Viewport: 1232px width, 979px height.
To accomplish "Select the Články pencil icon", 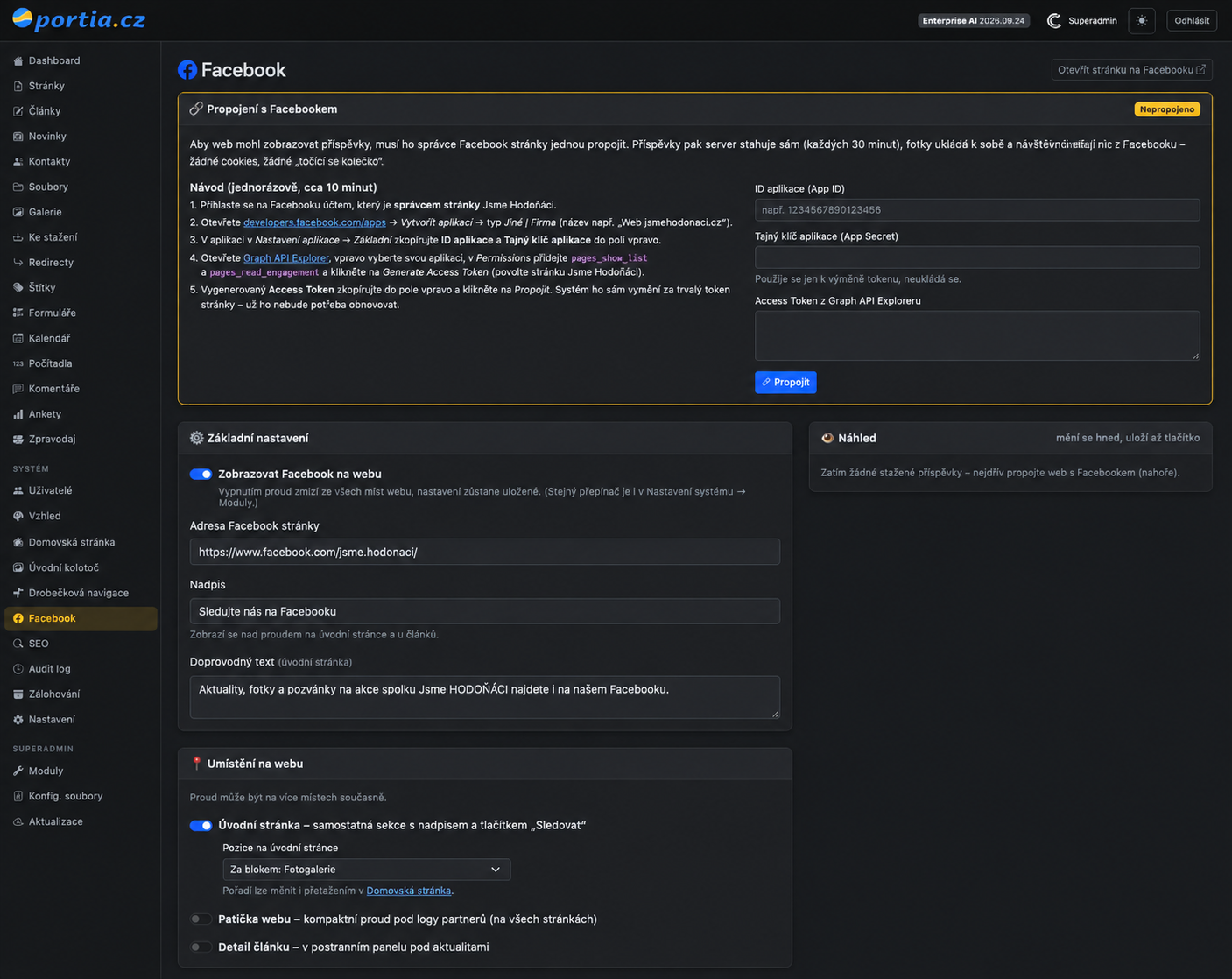I will coord(18,111).
